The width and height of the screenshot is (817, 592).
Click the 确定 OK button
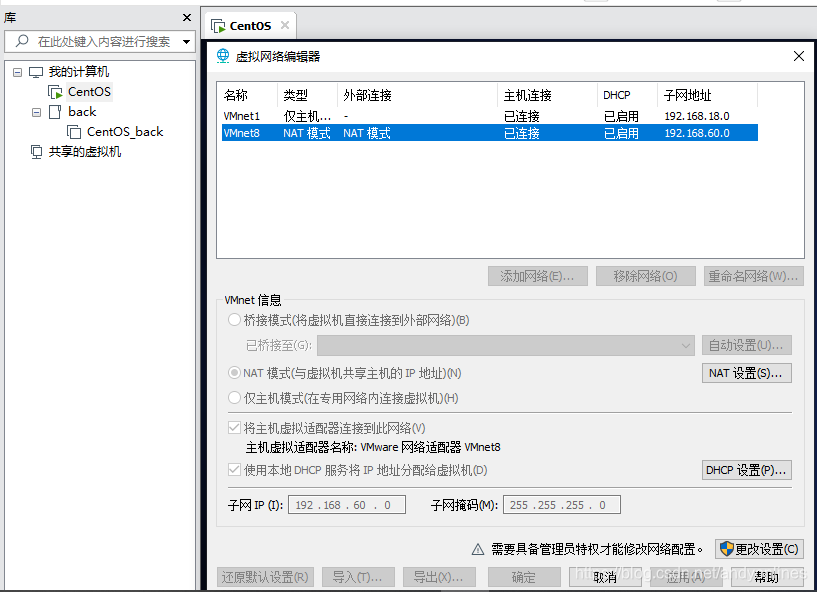pos(524,577)
